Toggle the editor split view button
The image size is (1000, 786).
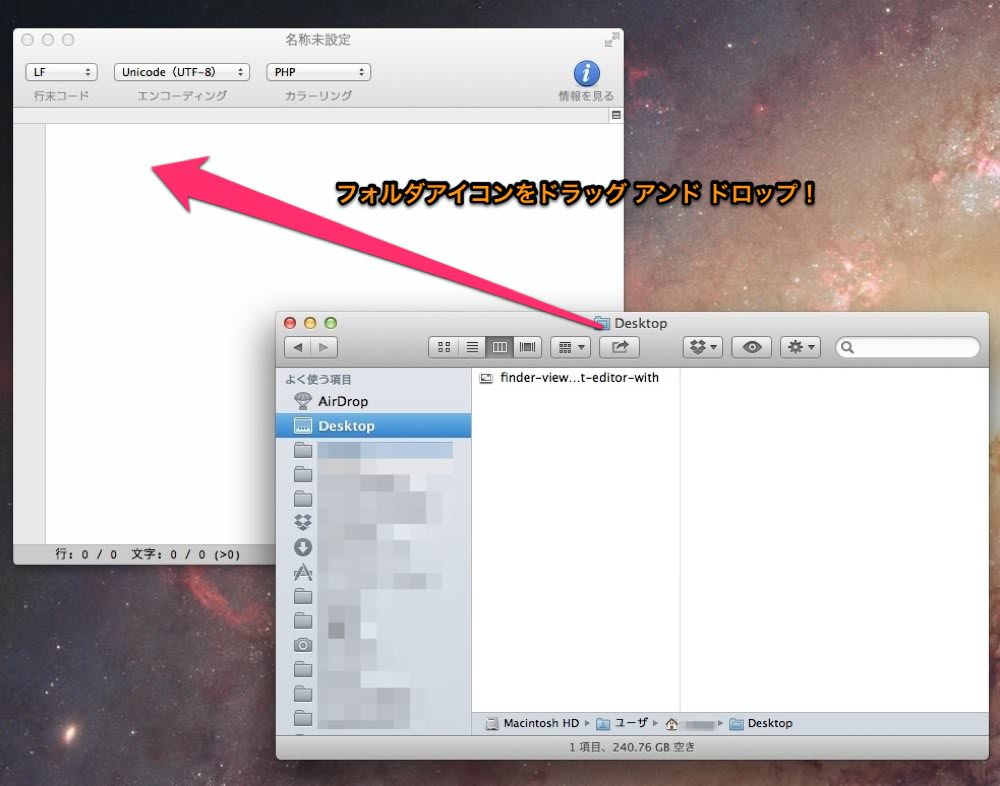pos(616,115)
